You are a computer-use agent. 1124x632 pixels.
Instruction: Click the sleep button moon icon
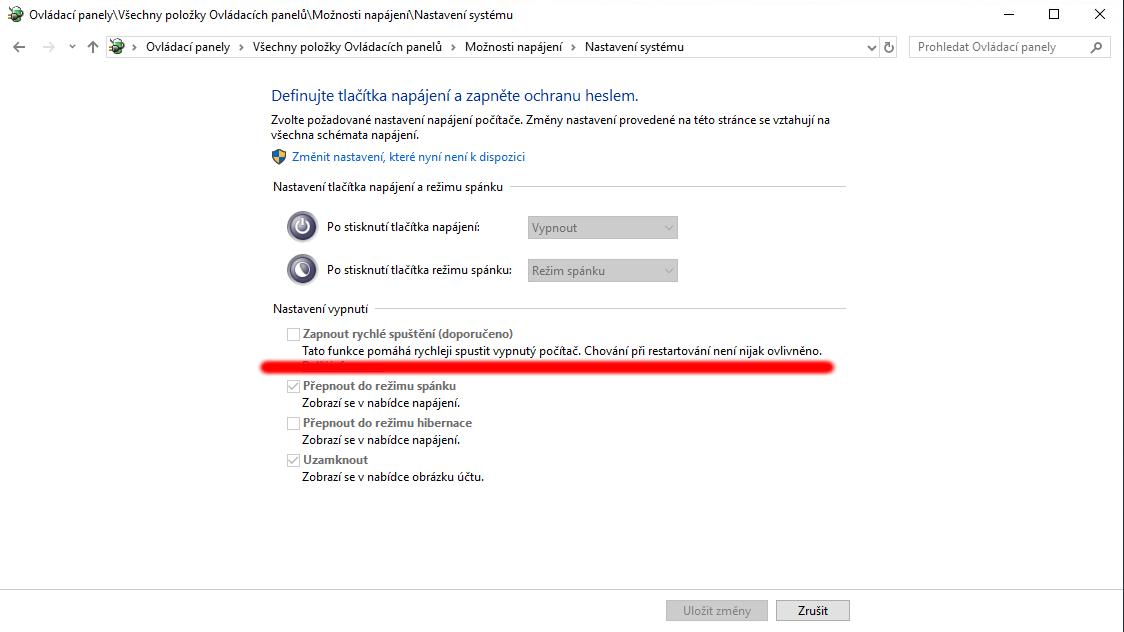tap(302, 270)
